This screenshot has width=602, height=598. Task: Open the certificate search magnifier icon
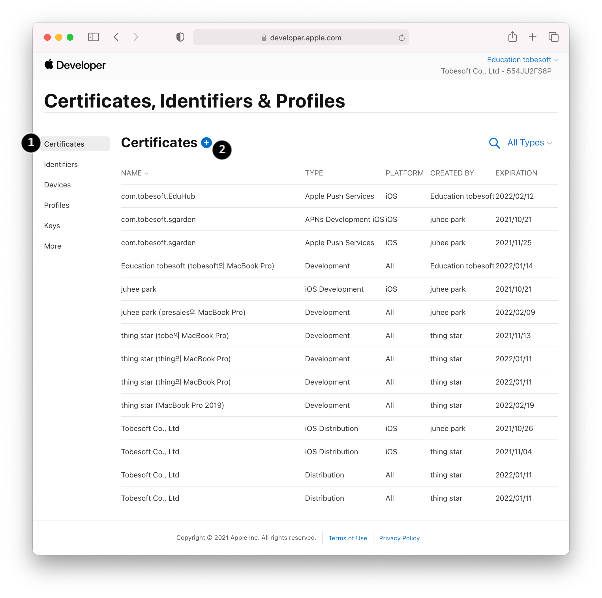(494, 143)
